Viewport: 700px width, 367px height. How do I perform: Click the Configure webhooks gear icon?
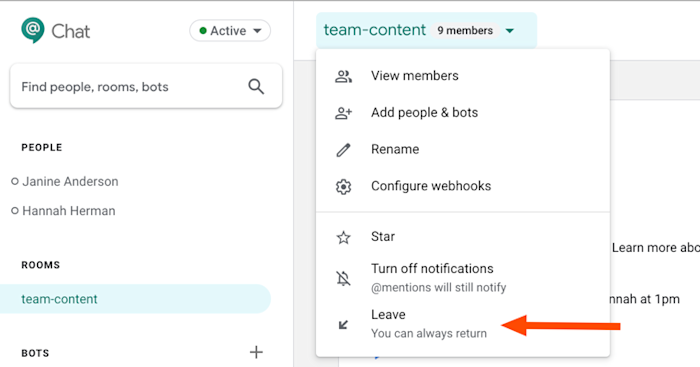(x=343, y=187)
